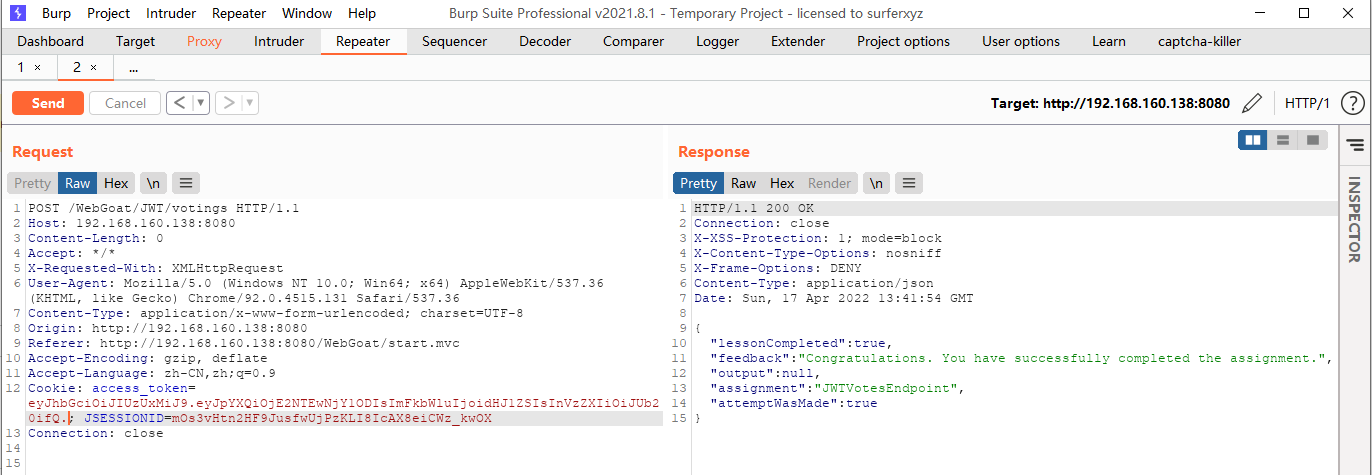Add a new Repeater tab with the ellipsis
The image size is (1372, 475).
[x=133, y=67]
